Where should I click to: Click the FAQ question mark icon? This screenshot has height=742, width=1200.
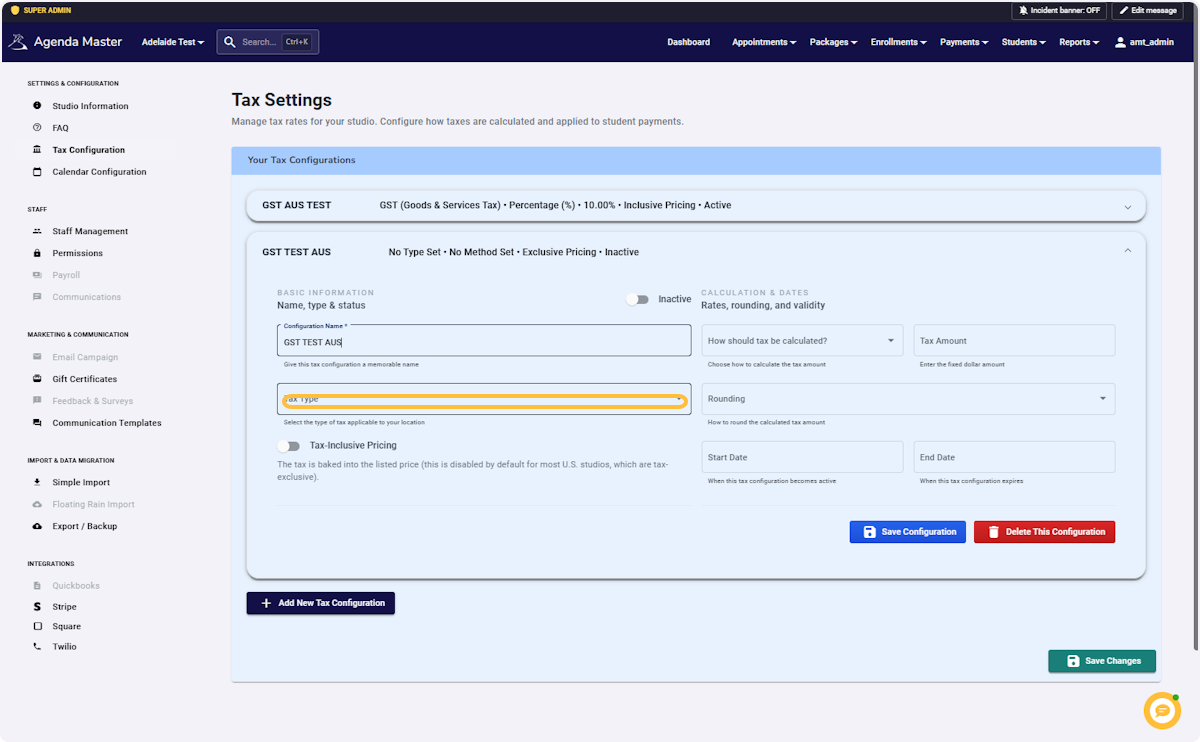pyautogui.click(x=37, y=128)
